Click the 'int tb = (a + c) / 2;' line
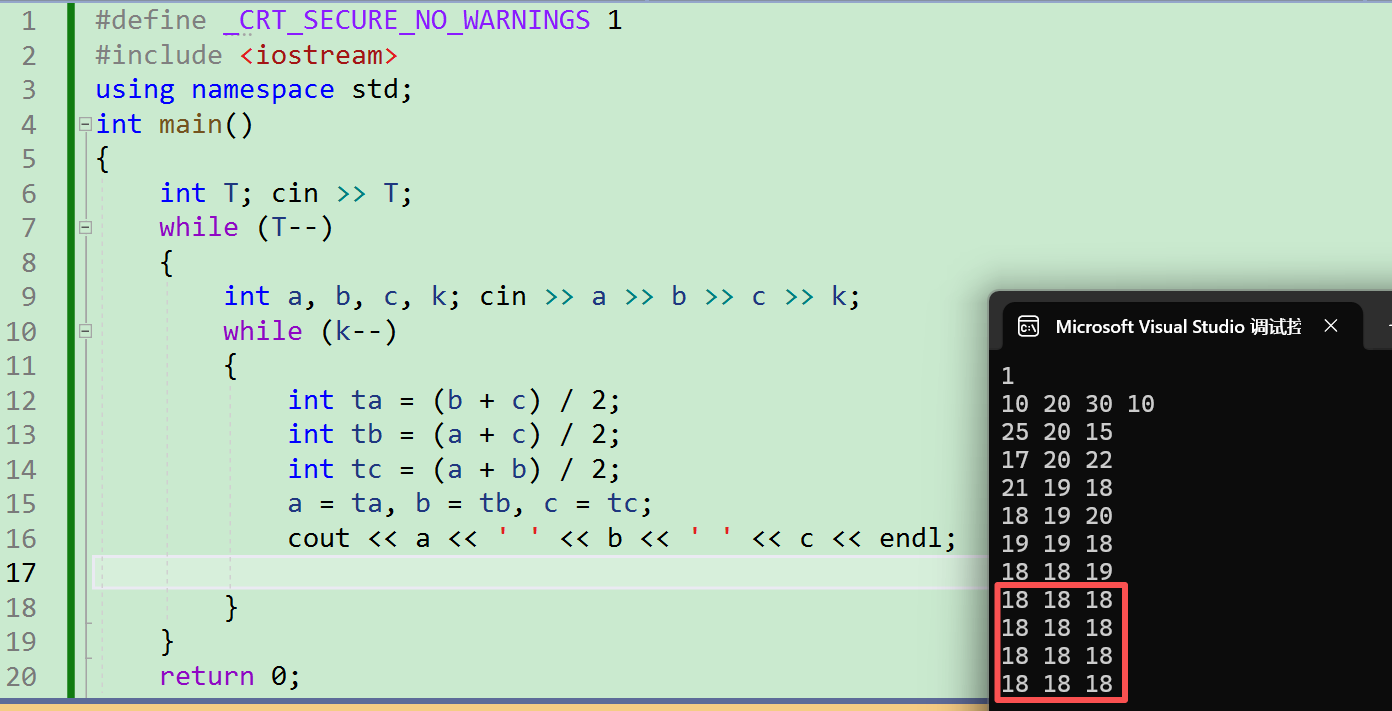The width and height of the screenshot is (1392, 711). point(454,434)
